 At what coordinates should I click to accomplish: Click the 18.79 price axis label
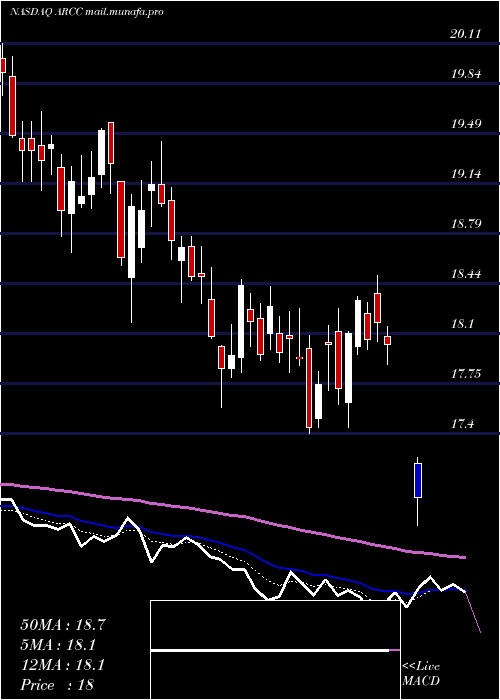click(466, 224)
